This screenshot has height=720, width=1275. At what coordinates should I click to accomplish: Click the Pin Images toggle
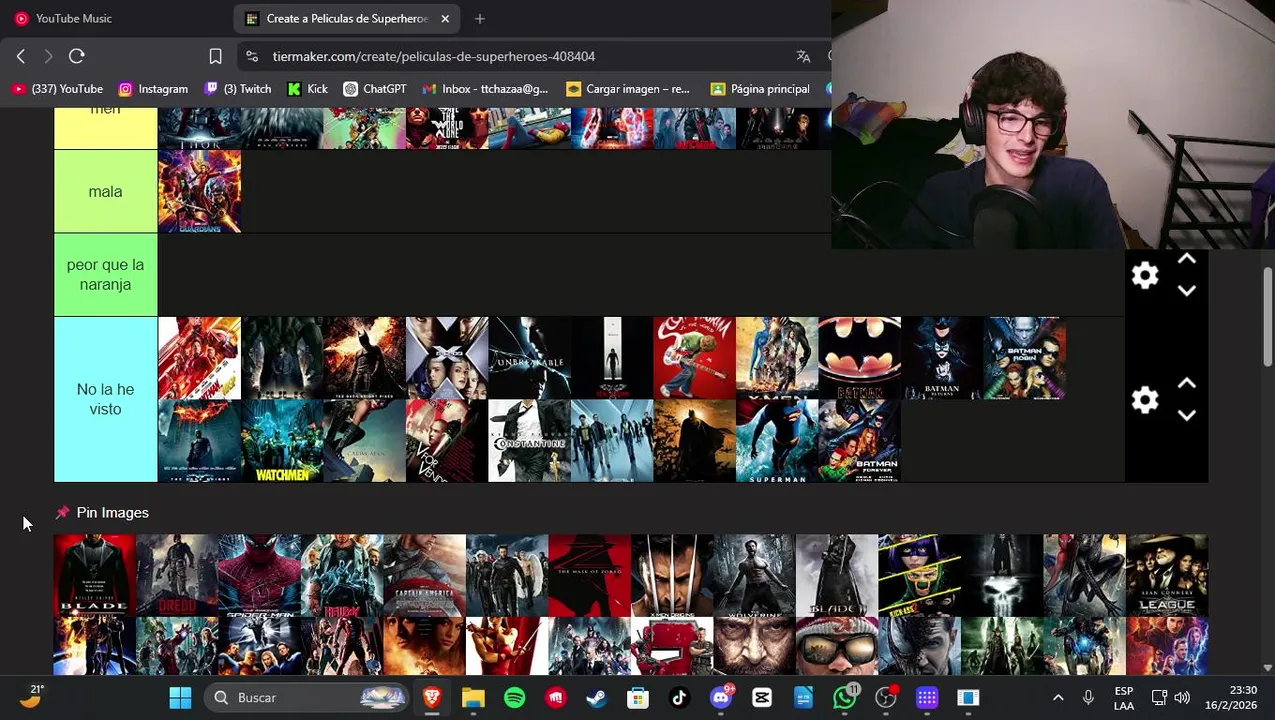click(102, 512)
